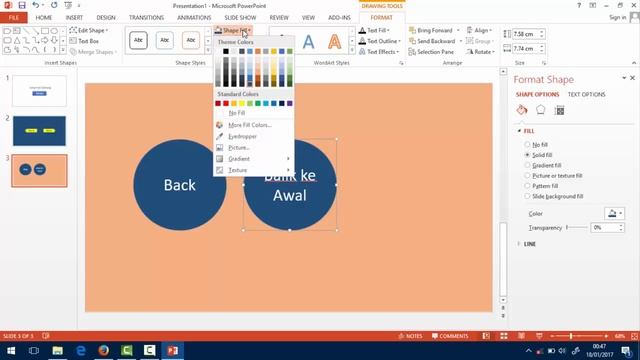640x360 pixels.
Task: Click Sign in link
Action: (617, 18)
